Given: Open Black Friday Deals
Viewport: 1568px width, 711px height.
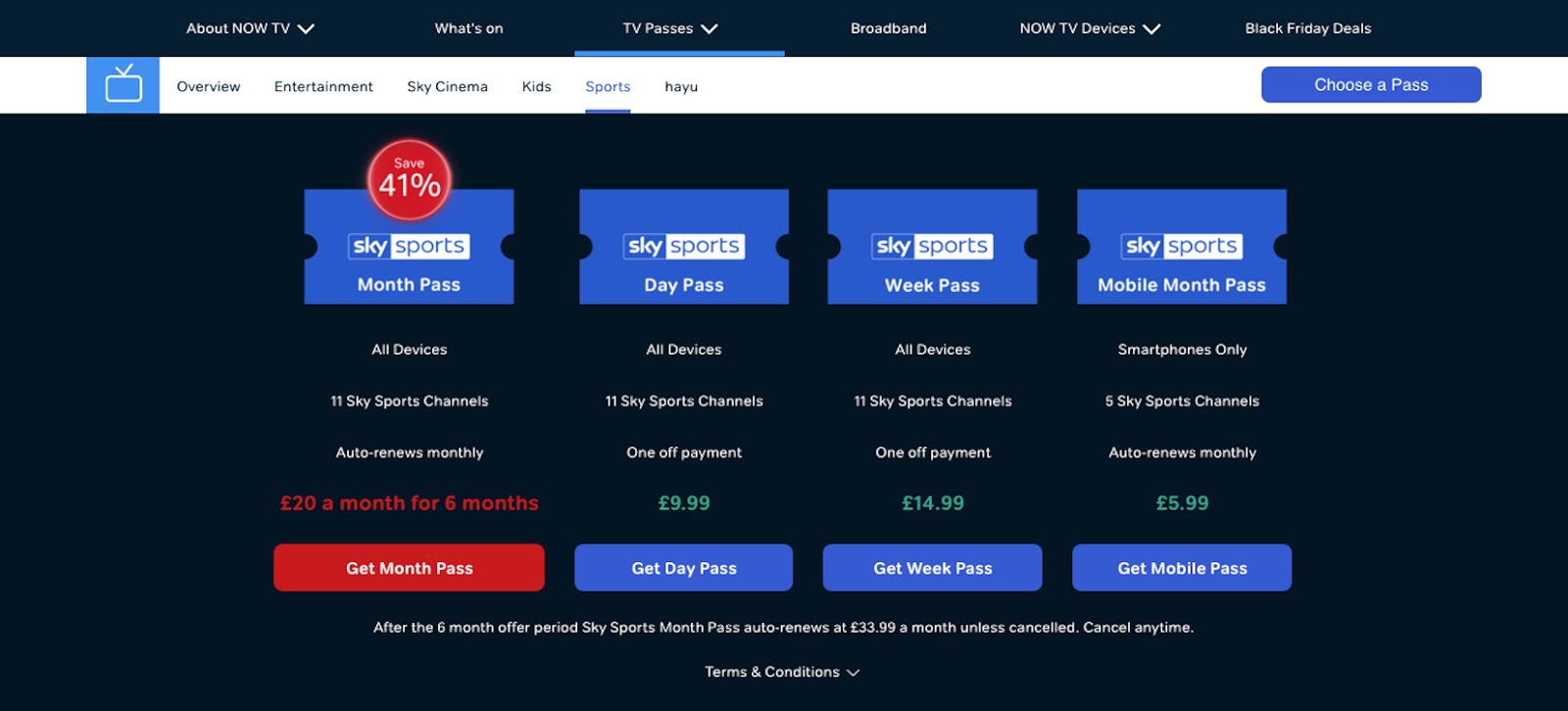Looking at the screenshot, I should [x=1307, y=28].
